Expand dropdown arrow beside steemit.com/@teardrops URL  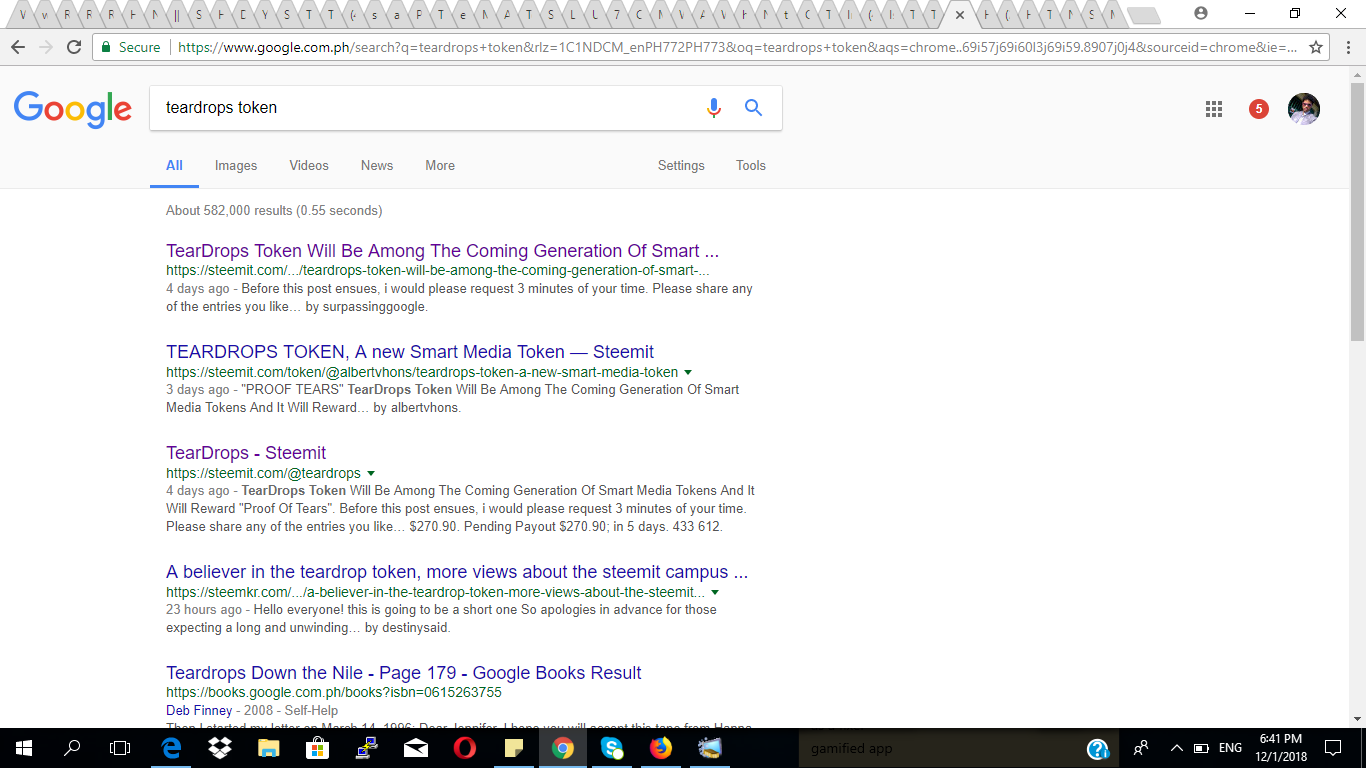(x=371, y=474)
